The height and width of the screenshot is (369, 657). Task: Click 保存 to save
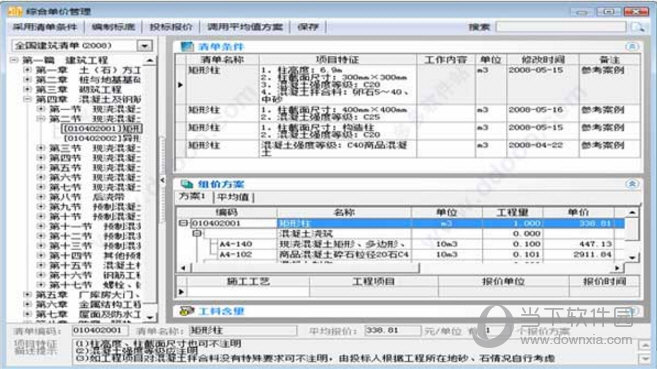tap(308, 27)
